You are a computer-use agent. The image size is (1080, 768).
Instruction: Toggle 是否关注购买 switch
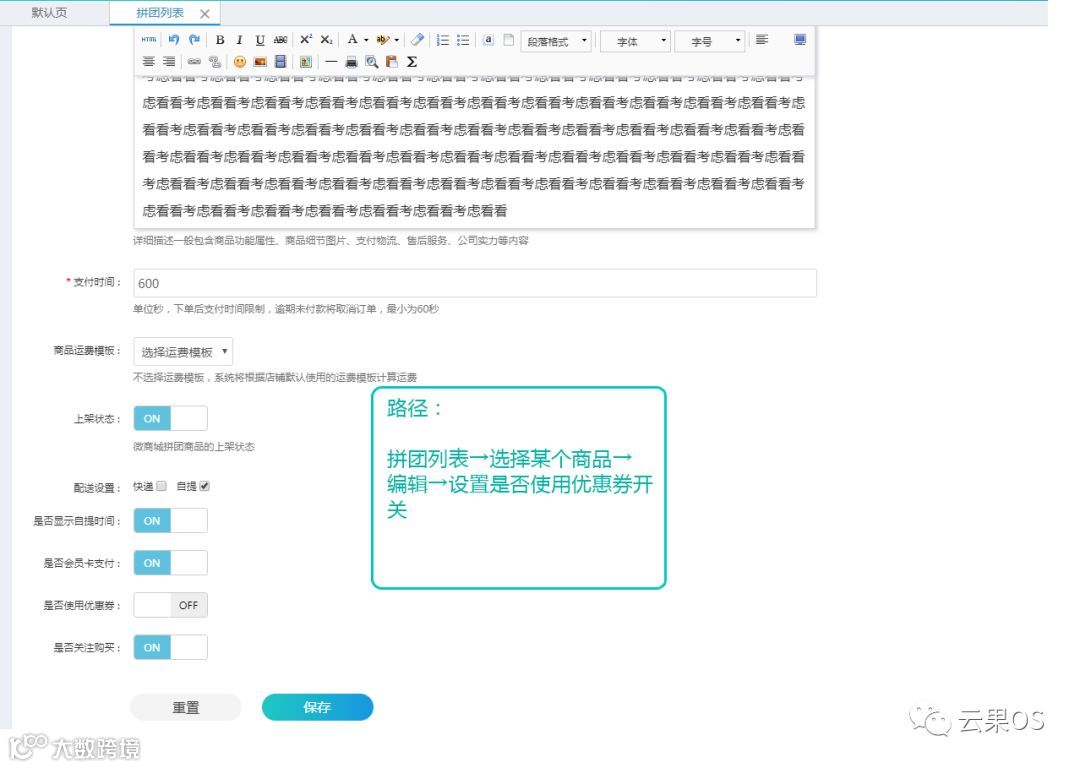170,647
